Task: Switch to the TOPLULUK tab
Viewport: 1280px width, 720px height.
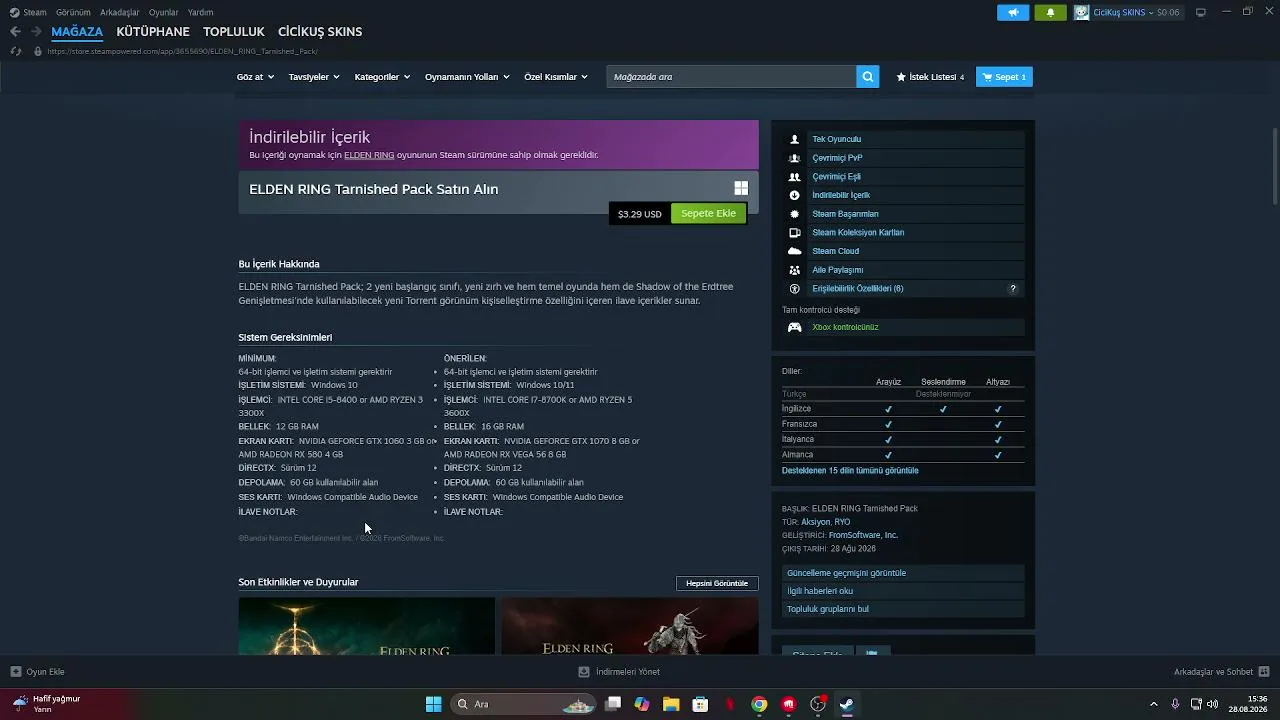Action: pyautogui.click(x=234, y=31)
